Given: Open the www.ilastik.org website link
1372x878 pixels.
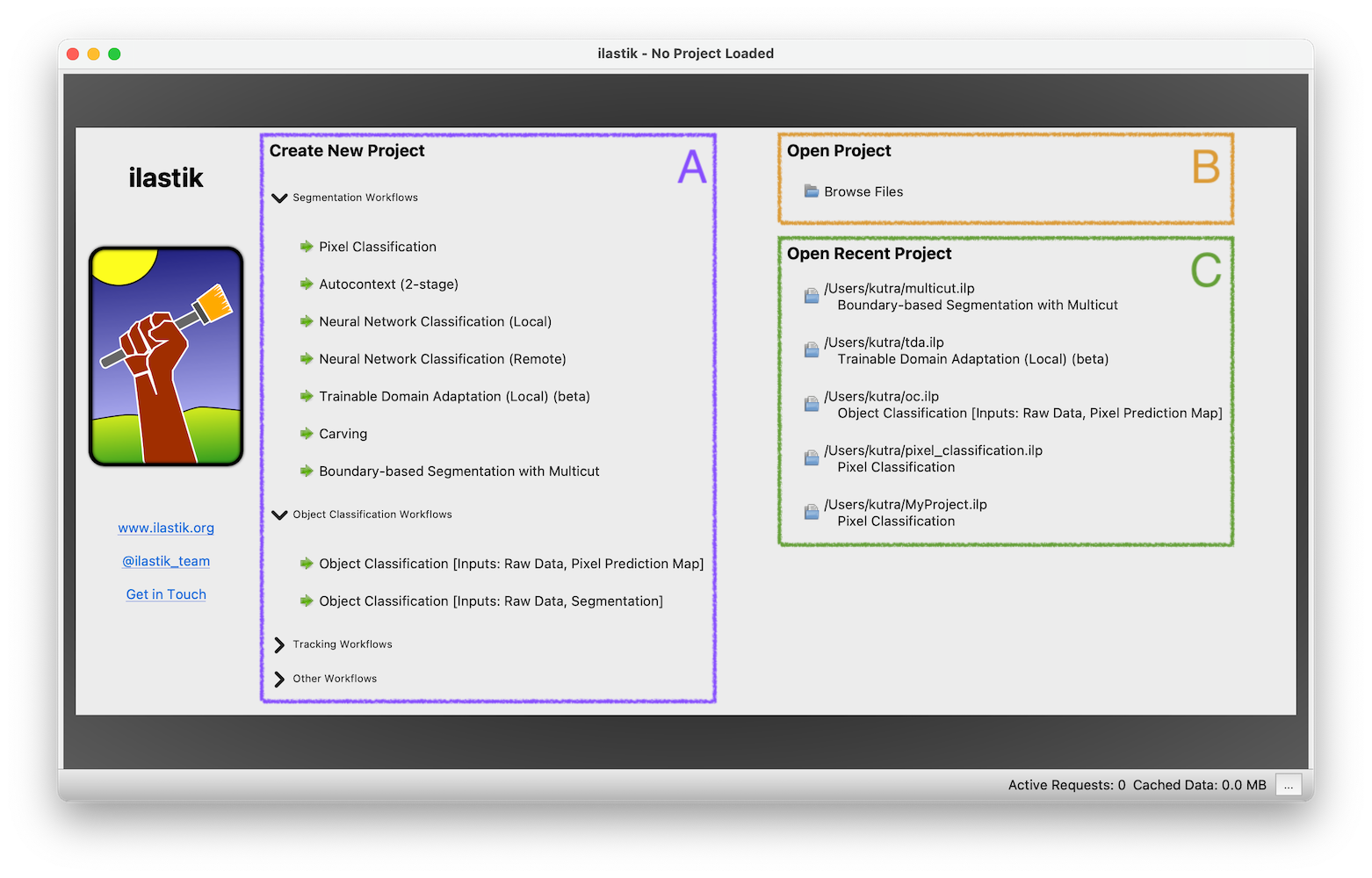Looking at the screenshot, I should tap(166, 528).
